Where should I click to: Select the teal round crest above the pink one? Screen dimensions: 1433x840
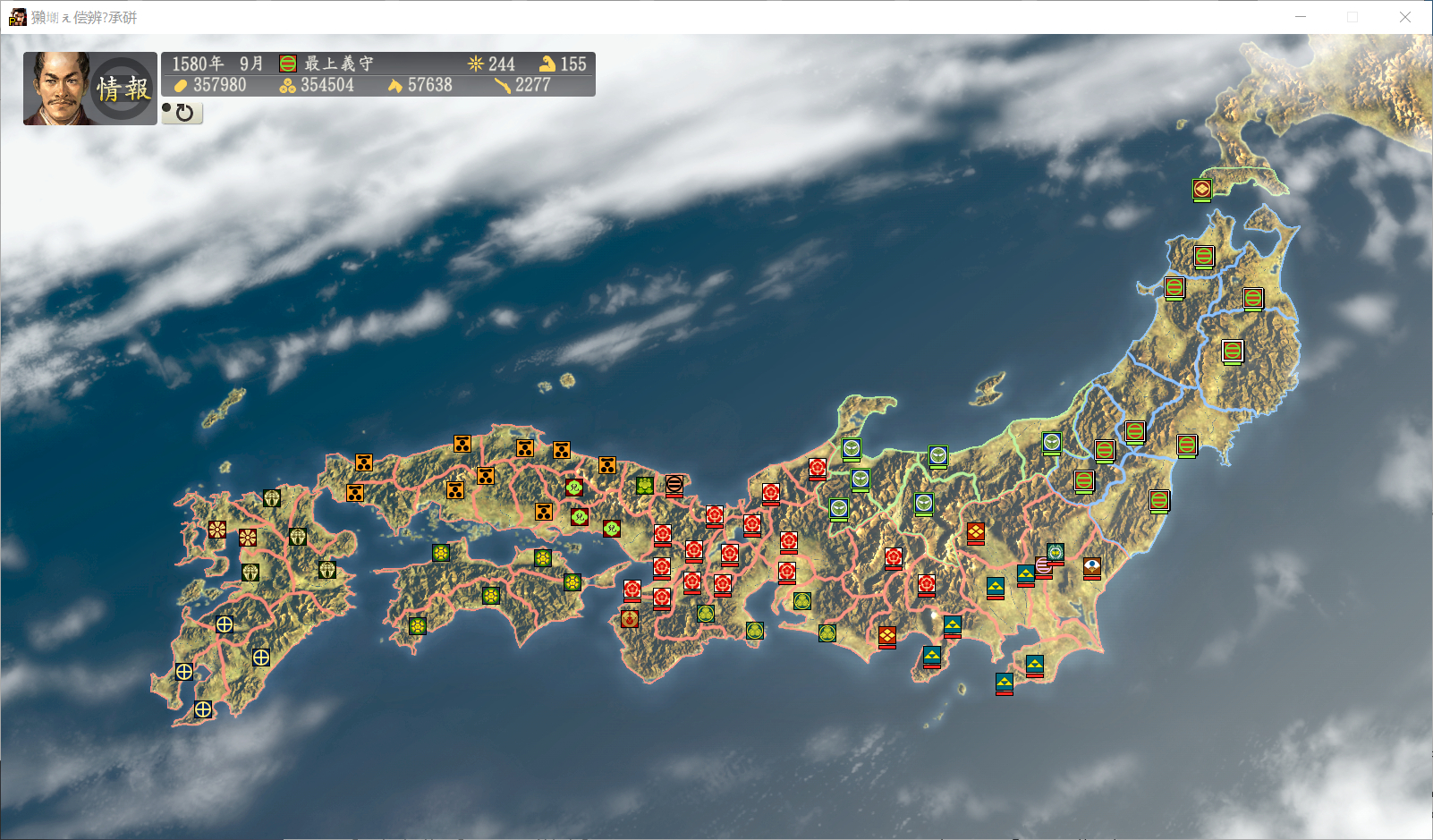[1056, 554]
